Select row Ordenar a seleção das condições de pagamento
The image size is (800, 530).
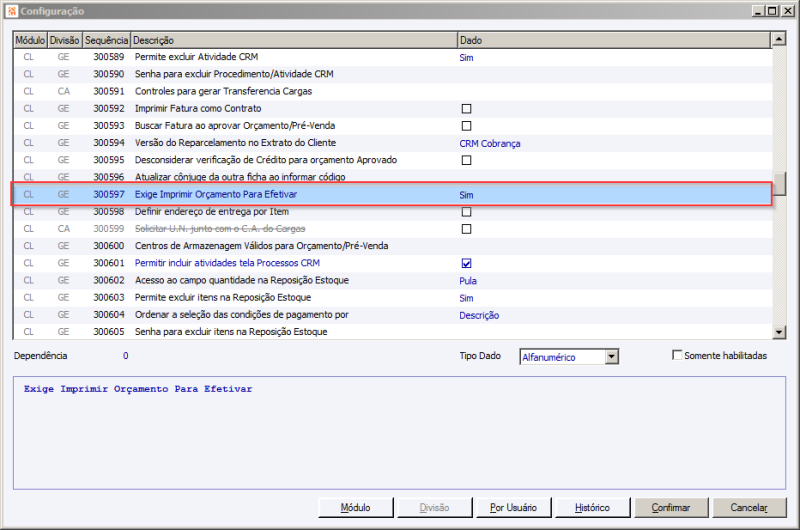click(x=392, y=315)
